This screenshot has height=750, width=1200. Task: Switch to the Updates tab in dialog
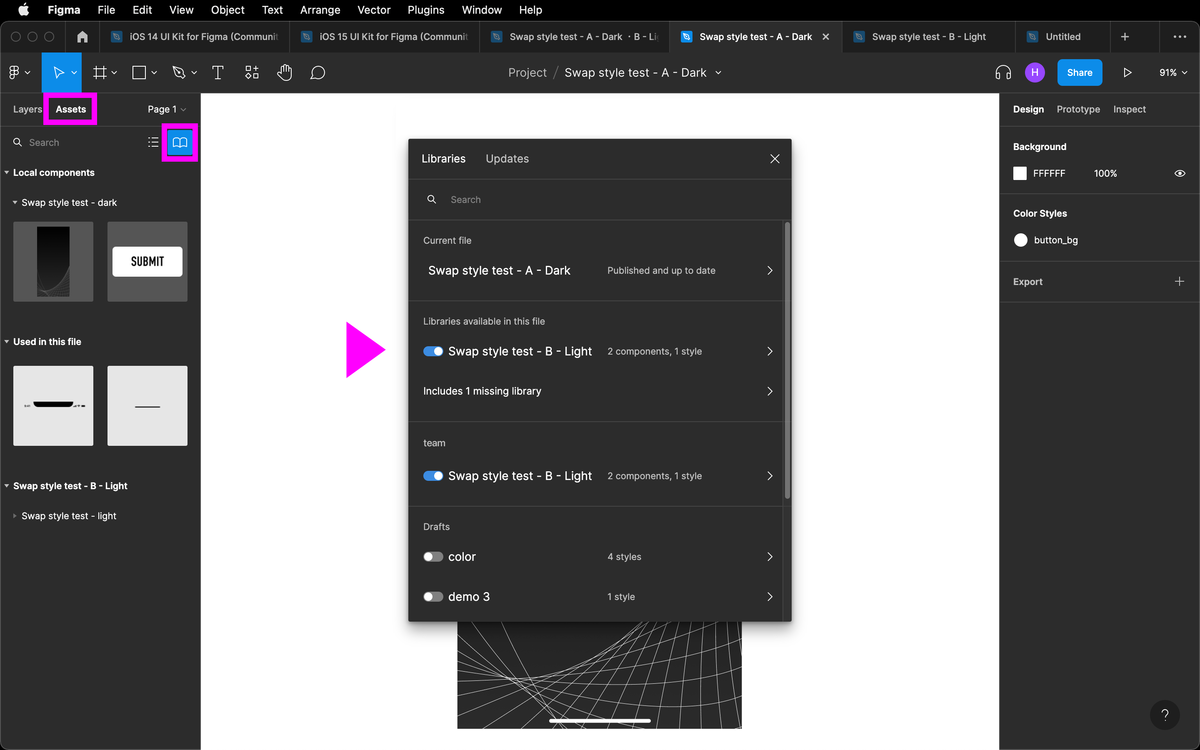(507, 159)
